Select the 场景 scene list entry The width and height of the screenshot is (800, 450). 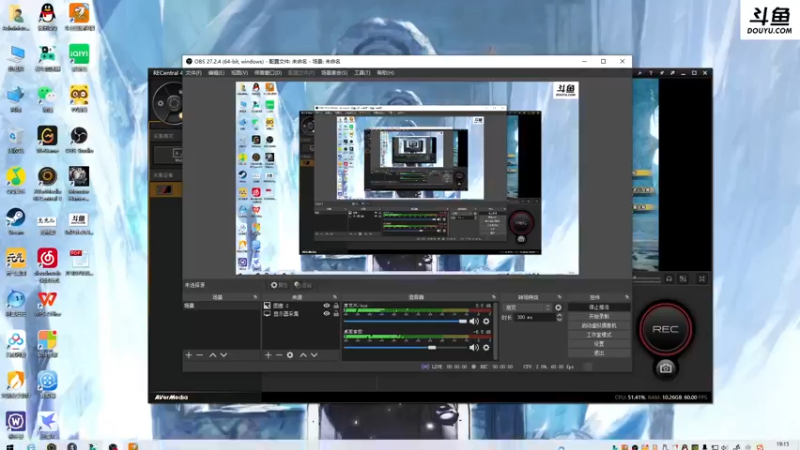point(221,306)
